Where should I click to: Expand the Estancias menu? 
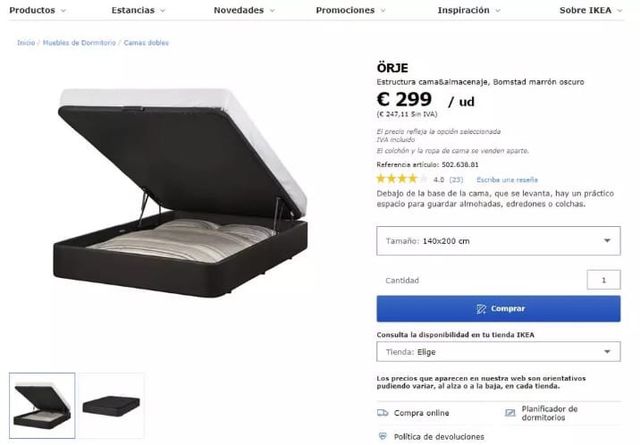(x=138, y=10)
